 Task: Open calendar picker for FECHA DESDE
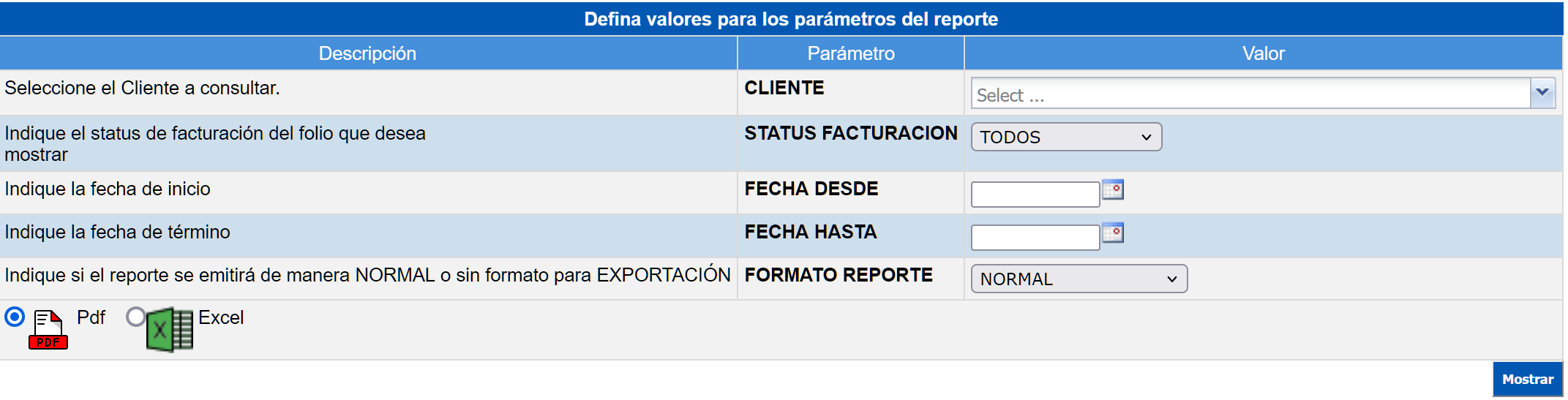click(x=1113, y=190)
